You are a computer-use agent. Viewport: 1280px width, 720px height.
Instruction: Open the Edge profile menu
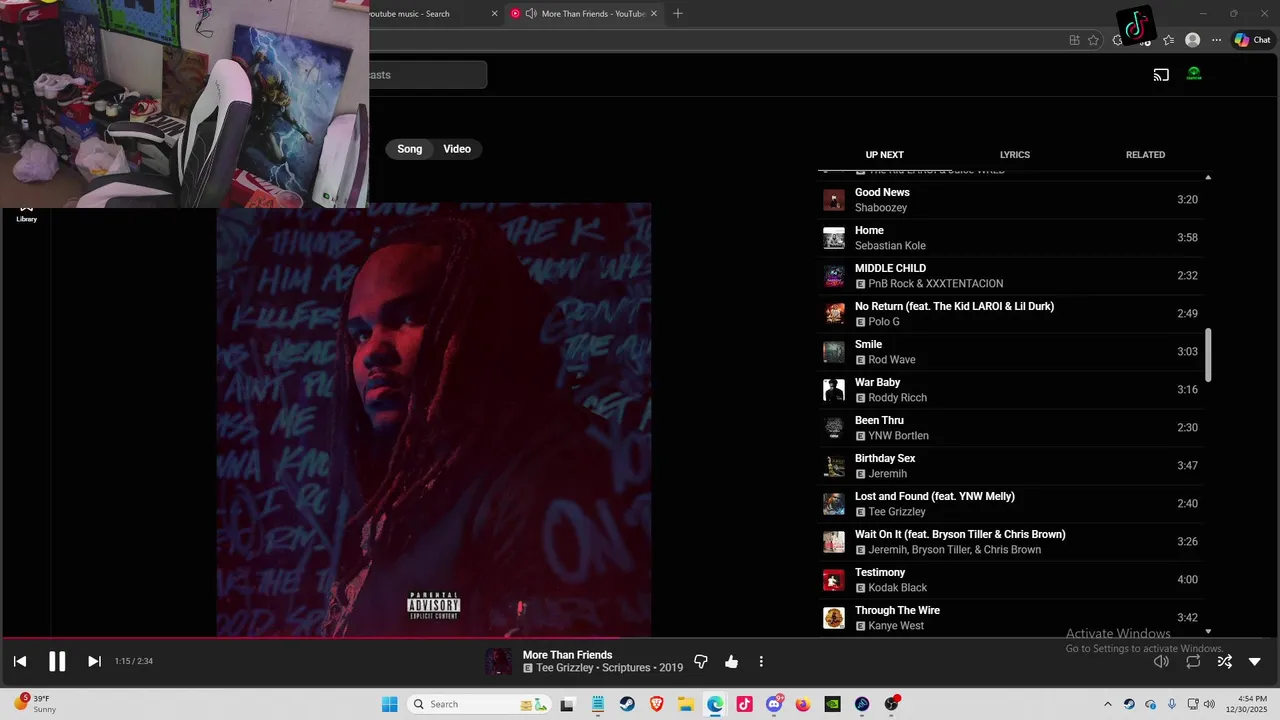coord(1192,40)
